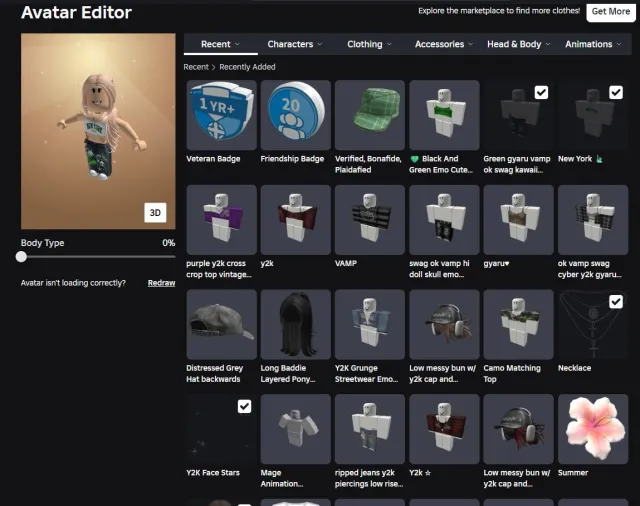The image size is (640, 506).
Task: Equip the Camo Matching Top
Action: pyautogui.click(x=519, y=324)
